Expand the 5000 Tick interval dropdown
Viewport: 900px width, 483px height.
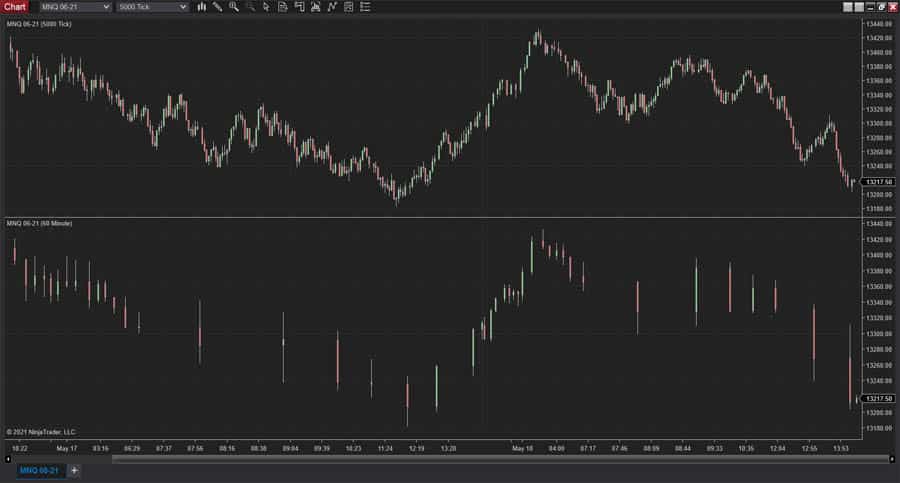click(x=152, y=7)
